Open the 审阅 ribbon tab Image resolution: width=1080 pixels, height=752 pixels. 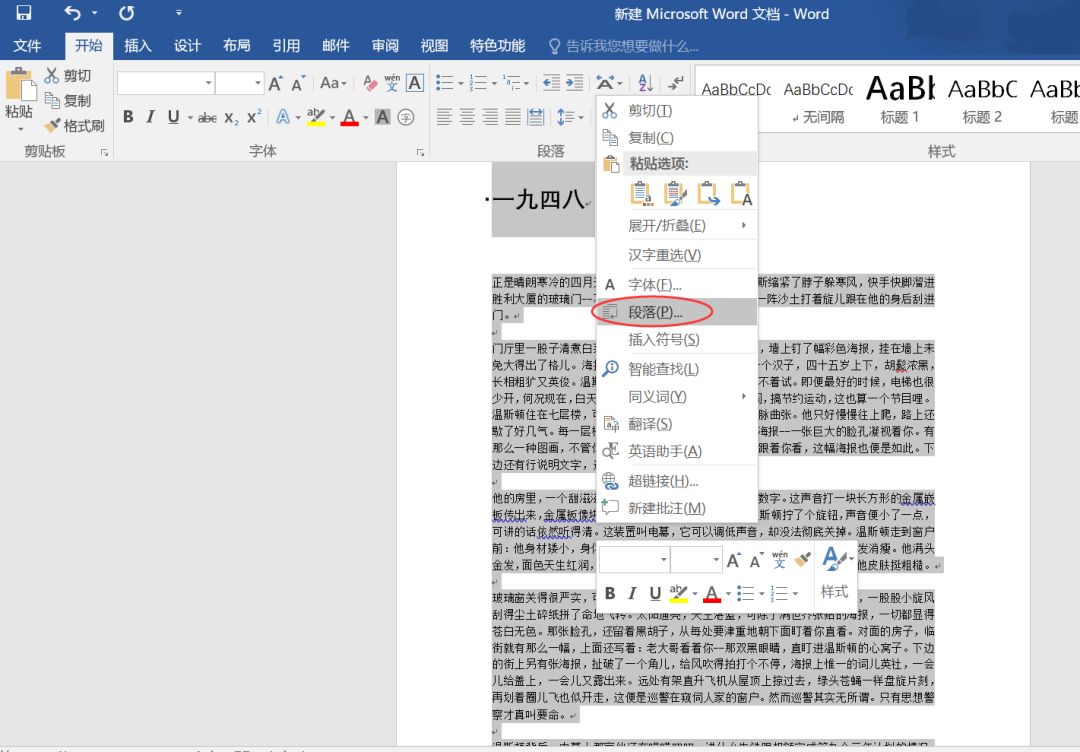[x=385, y=45]
